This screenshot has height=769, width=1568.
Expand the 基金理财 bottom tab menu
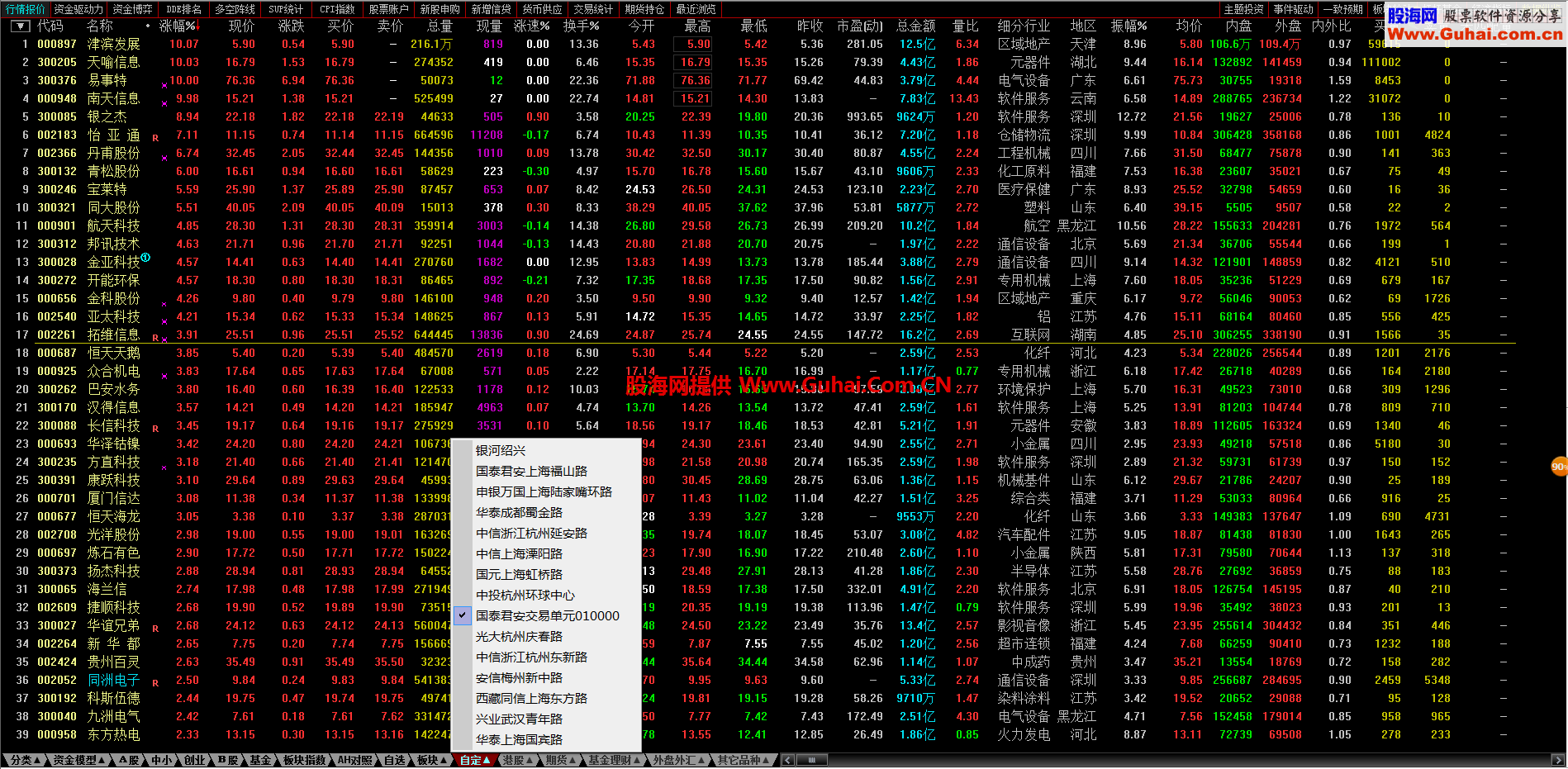pos(614,760)
